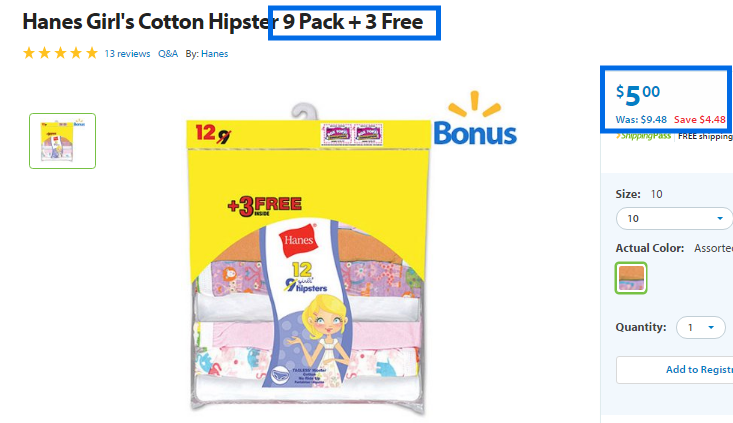Select the product thumbnail image
Screen dimensions: 733x423
coord(63,141)
